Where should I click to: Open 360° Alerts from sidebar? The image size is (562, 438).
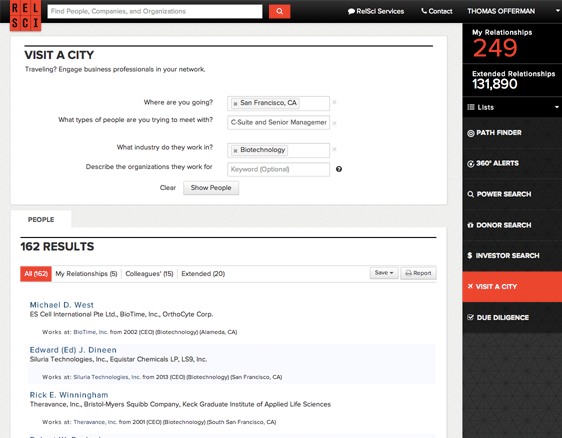click(512, 163)
